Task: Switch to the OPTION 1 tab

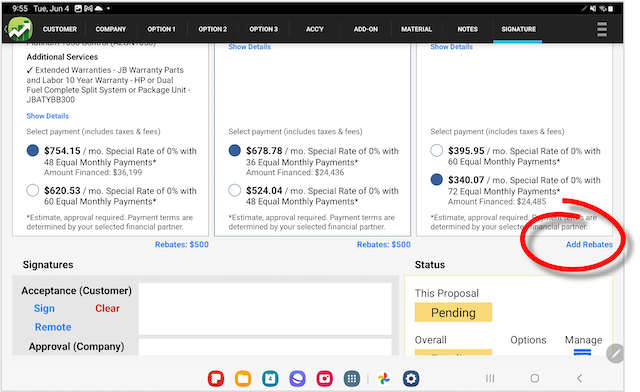Action: (161, 29)
